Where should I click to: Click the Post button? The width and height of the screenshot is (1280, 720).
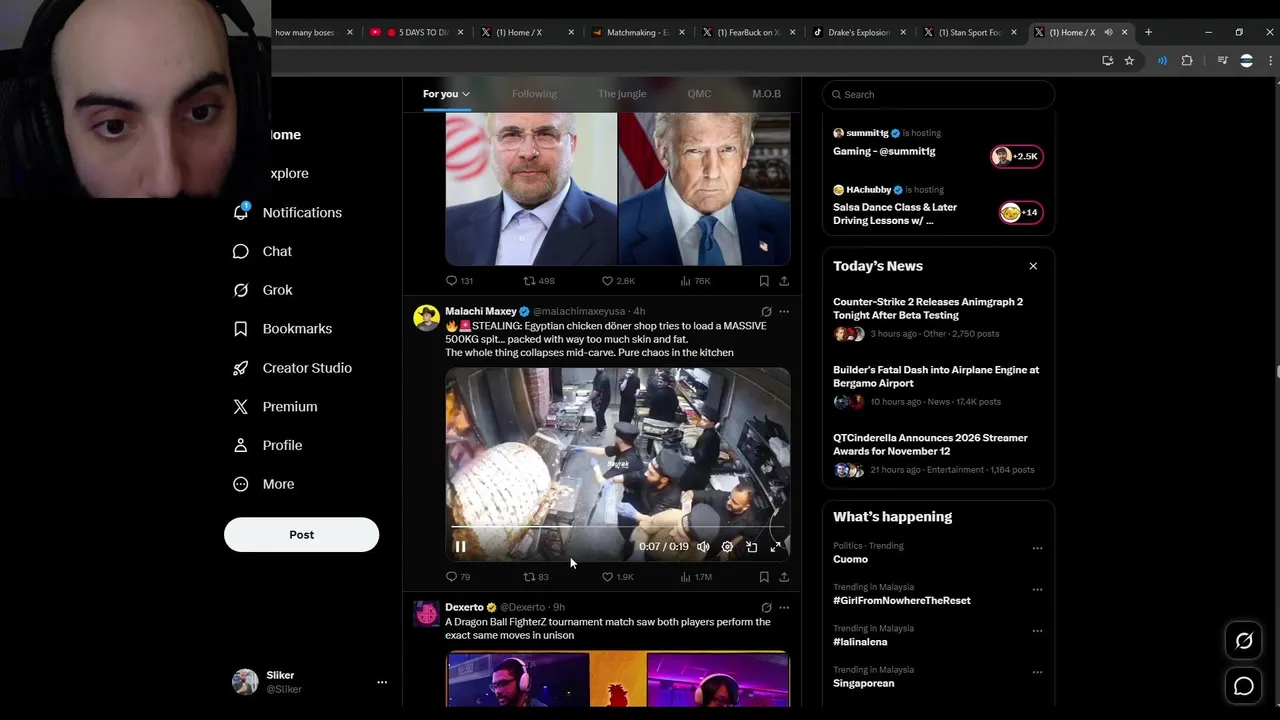pos(301,534)
